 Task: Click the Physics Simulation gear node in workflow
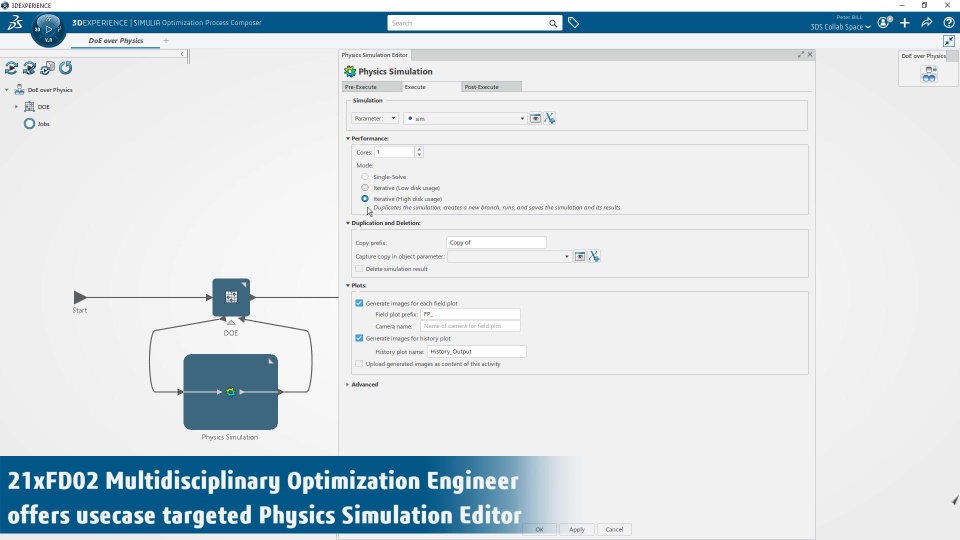click(x=230, y=392)
